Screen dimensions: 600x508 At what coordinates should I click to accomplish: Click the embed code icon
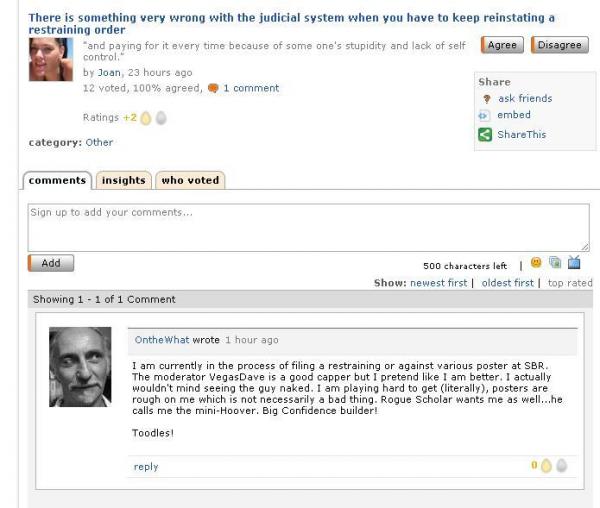(x=485, y=116)
